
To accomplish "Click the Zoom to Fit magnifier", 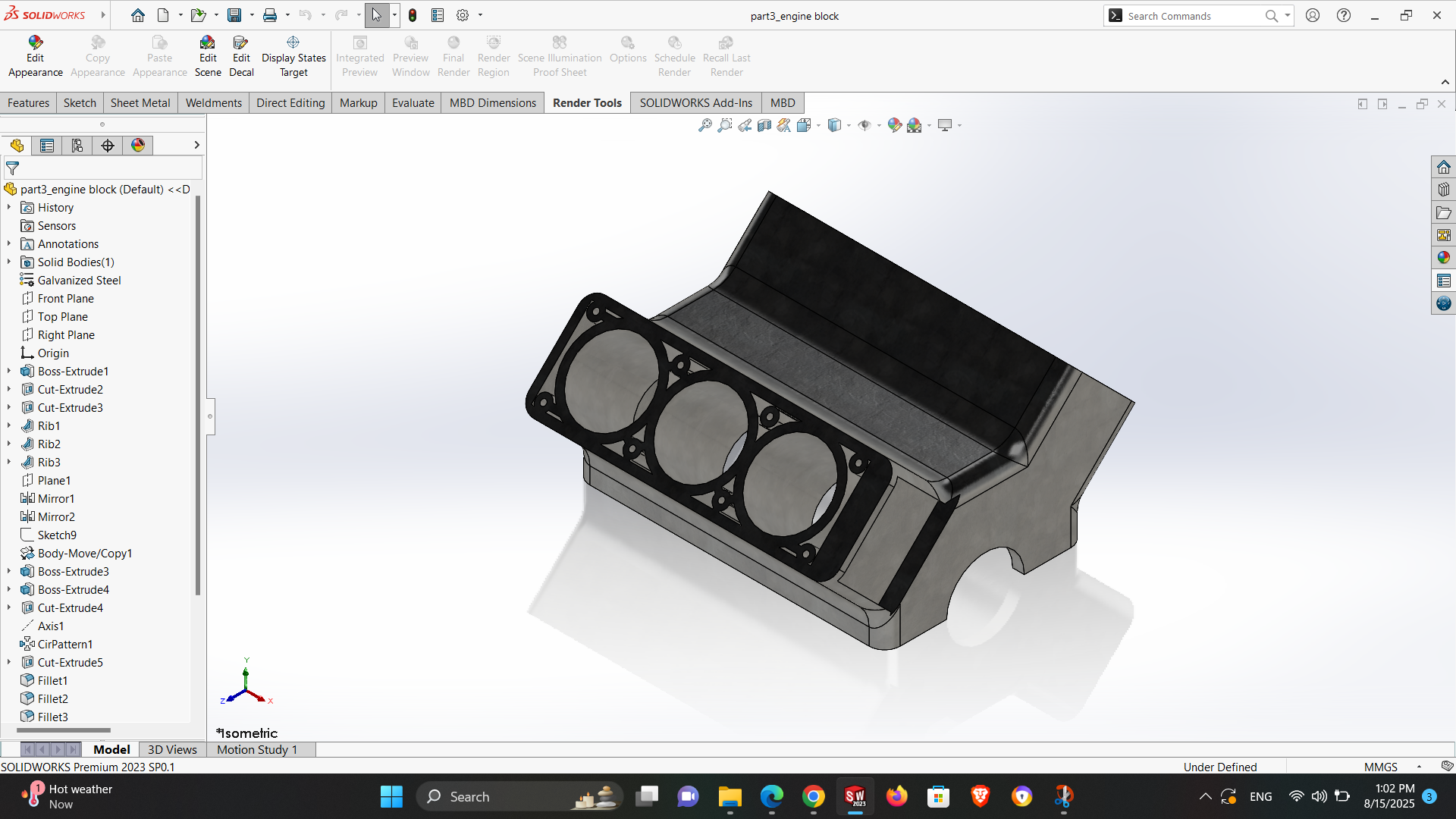I will (x=704, y=125).
